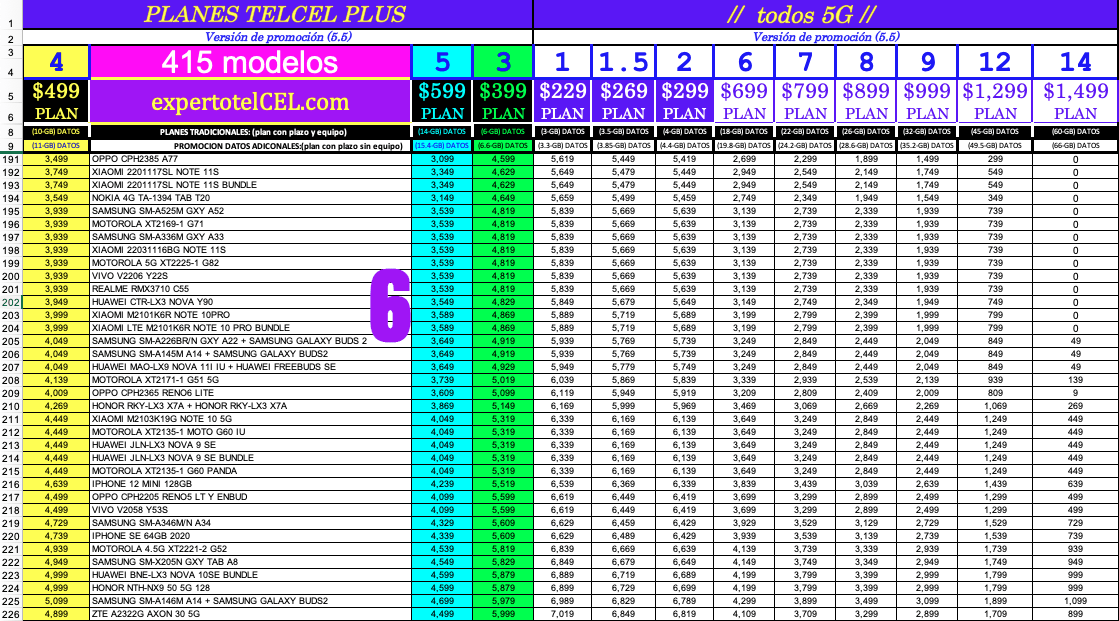Select cyan price "3,099" in OPPO A77 row
The width and height of the screenshot is (1119, 621).
[442, 159]
